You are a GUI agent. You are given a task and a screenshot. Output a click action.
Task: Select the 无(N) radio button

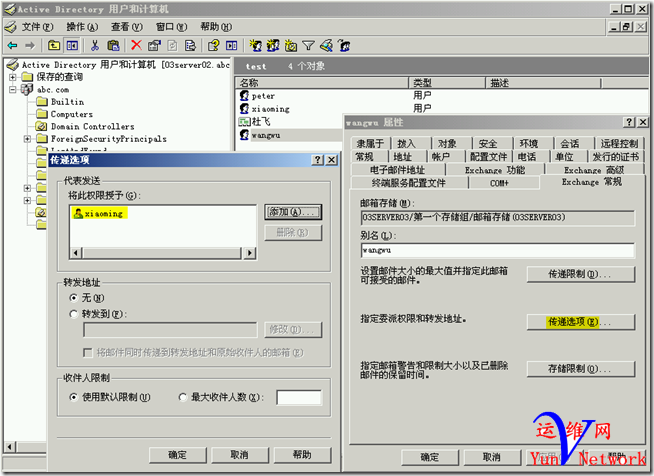(74, 298)
